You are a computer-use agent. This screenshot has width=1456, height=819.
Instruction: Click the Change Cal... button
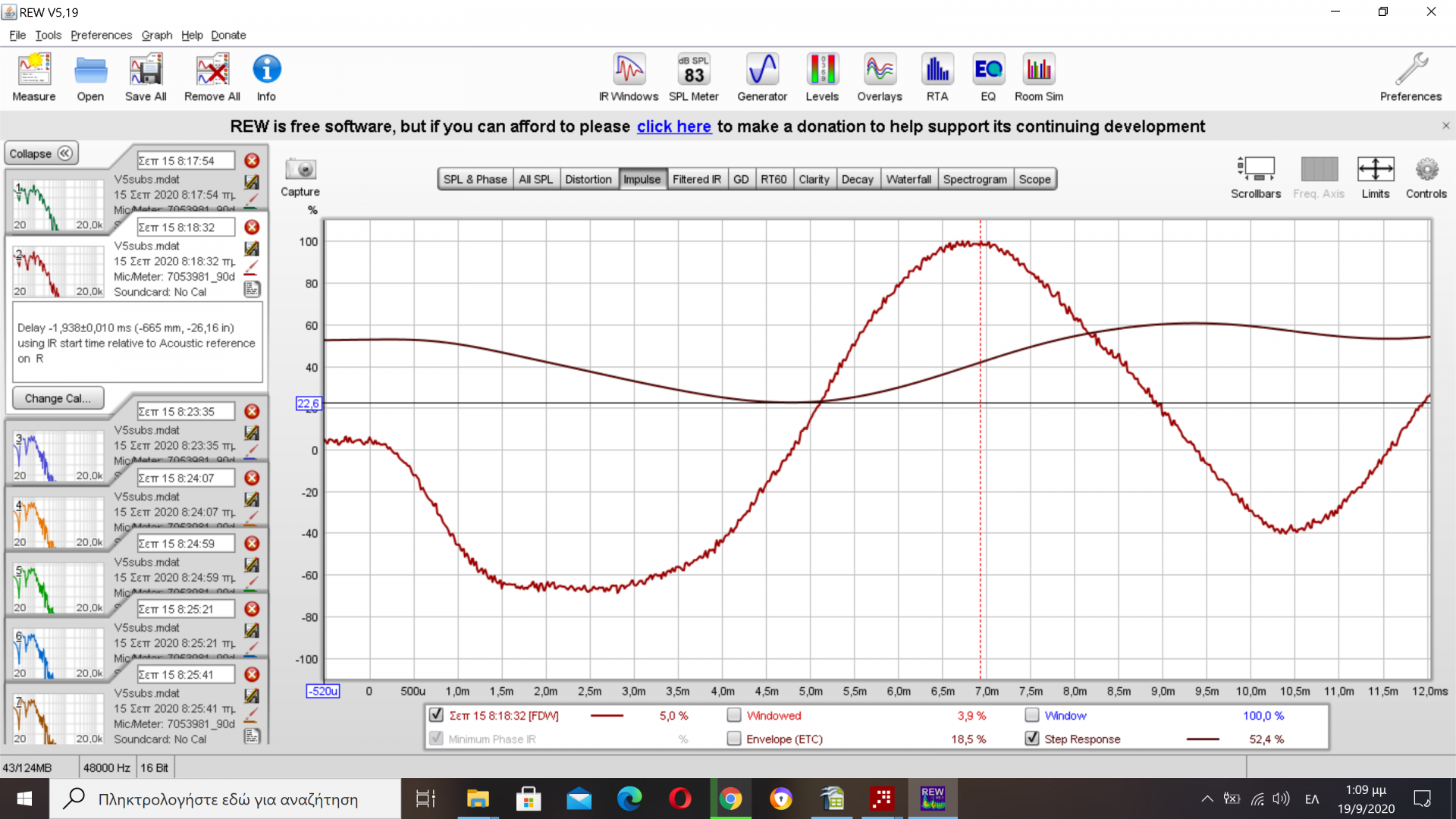58,398
